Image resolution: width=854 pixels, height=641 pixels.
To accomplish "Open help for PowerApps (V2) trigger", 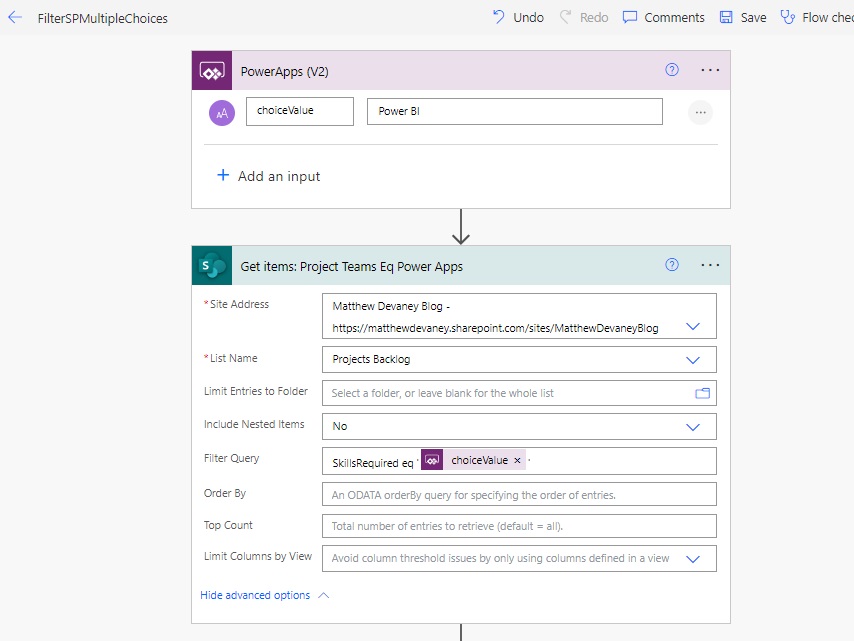I will pyautogui.click(x=672, y=70).
